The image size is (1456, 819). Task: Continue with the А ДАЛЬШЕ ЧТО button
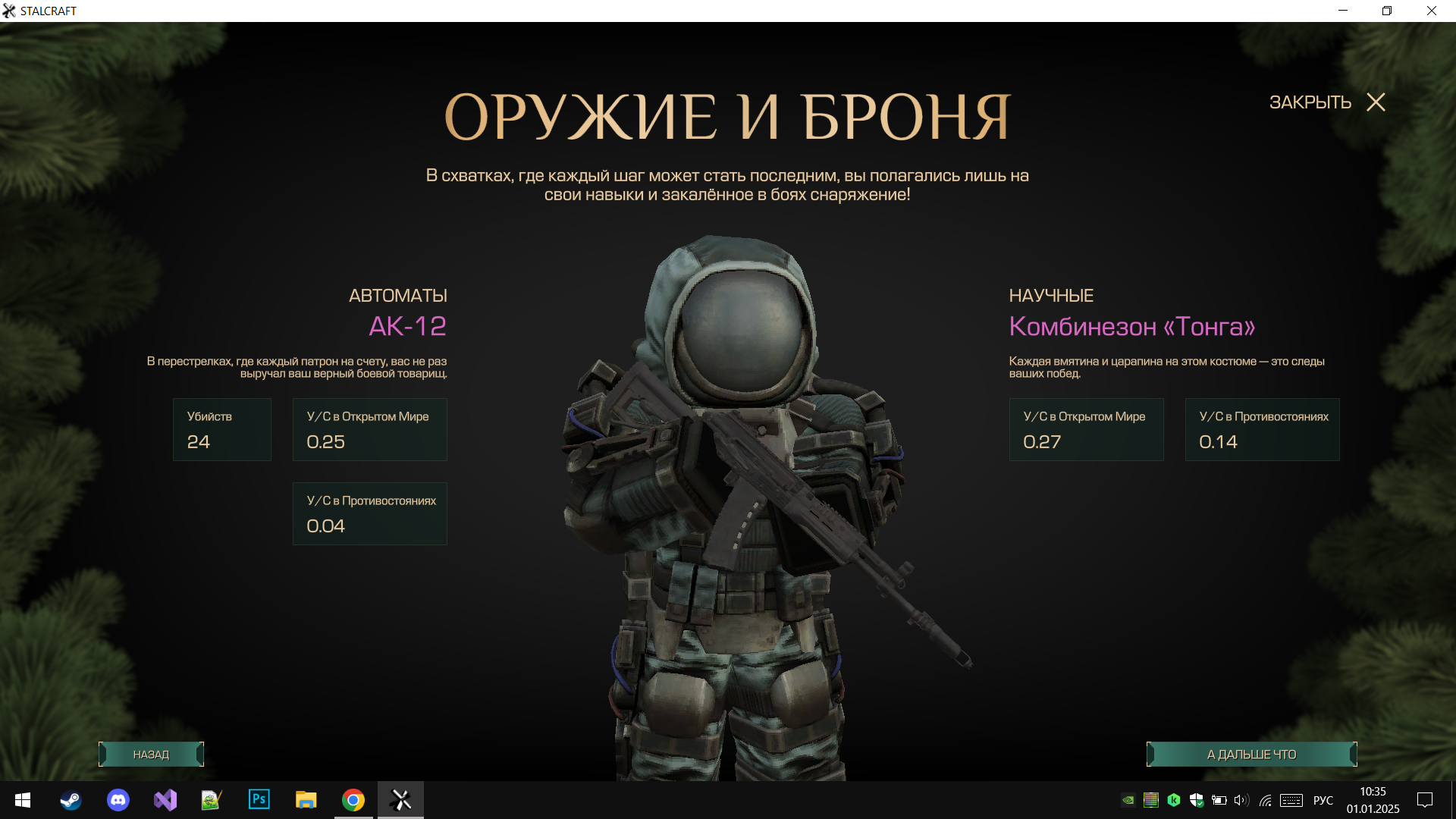(x=1251, y=755)
